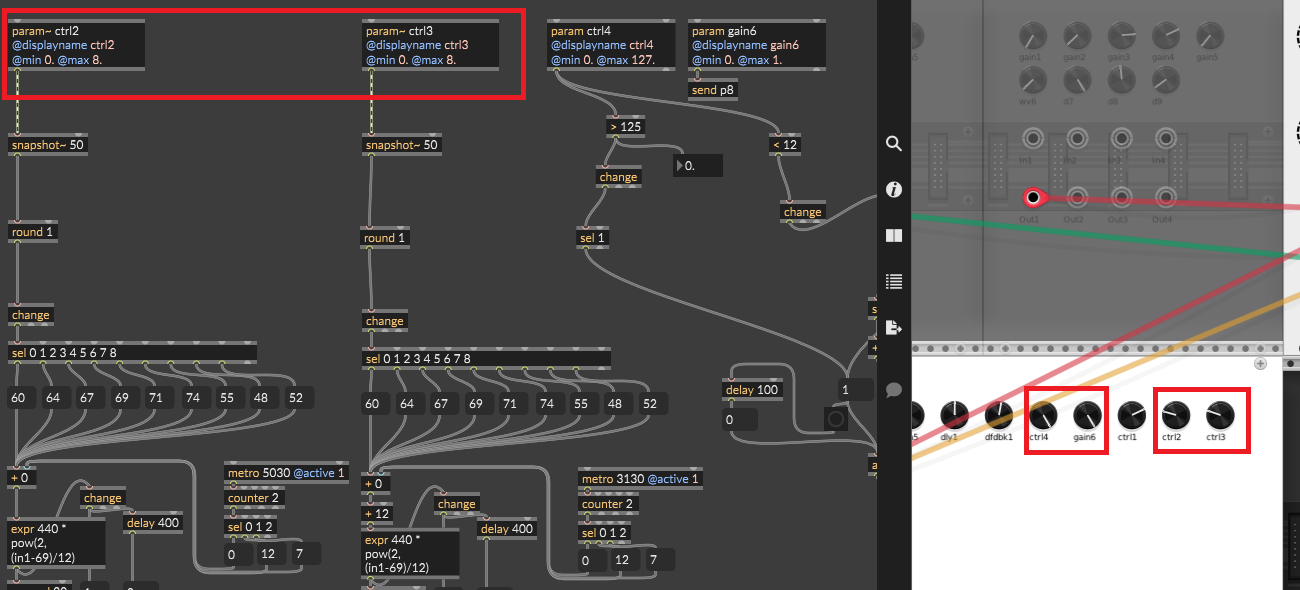Open the reference book sidebar icon

894,236
